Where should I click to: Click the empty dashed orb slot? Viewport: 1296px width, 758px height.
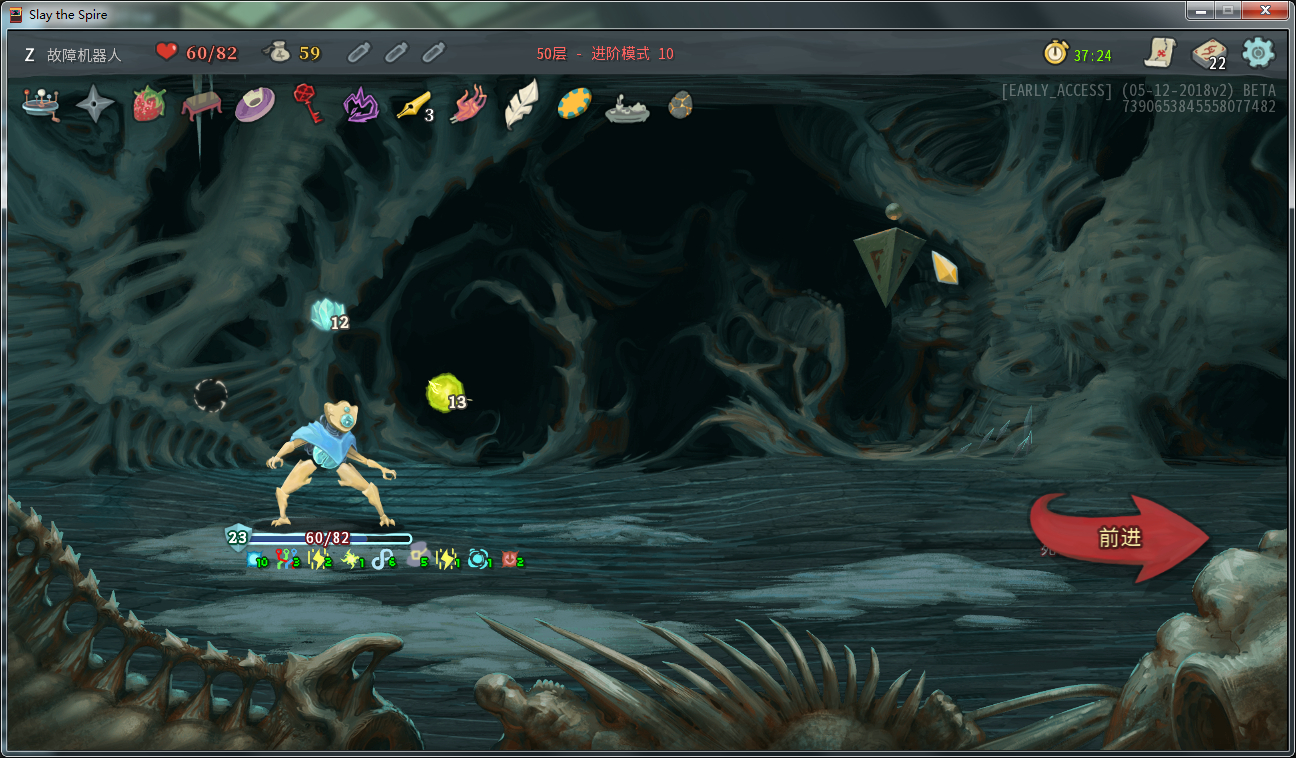click(x=210, y=396)
